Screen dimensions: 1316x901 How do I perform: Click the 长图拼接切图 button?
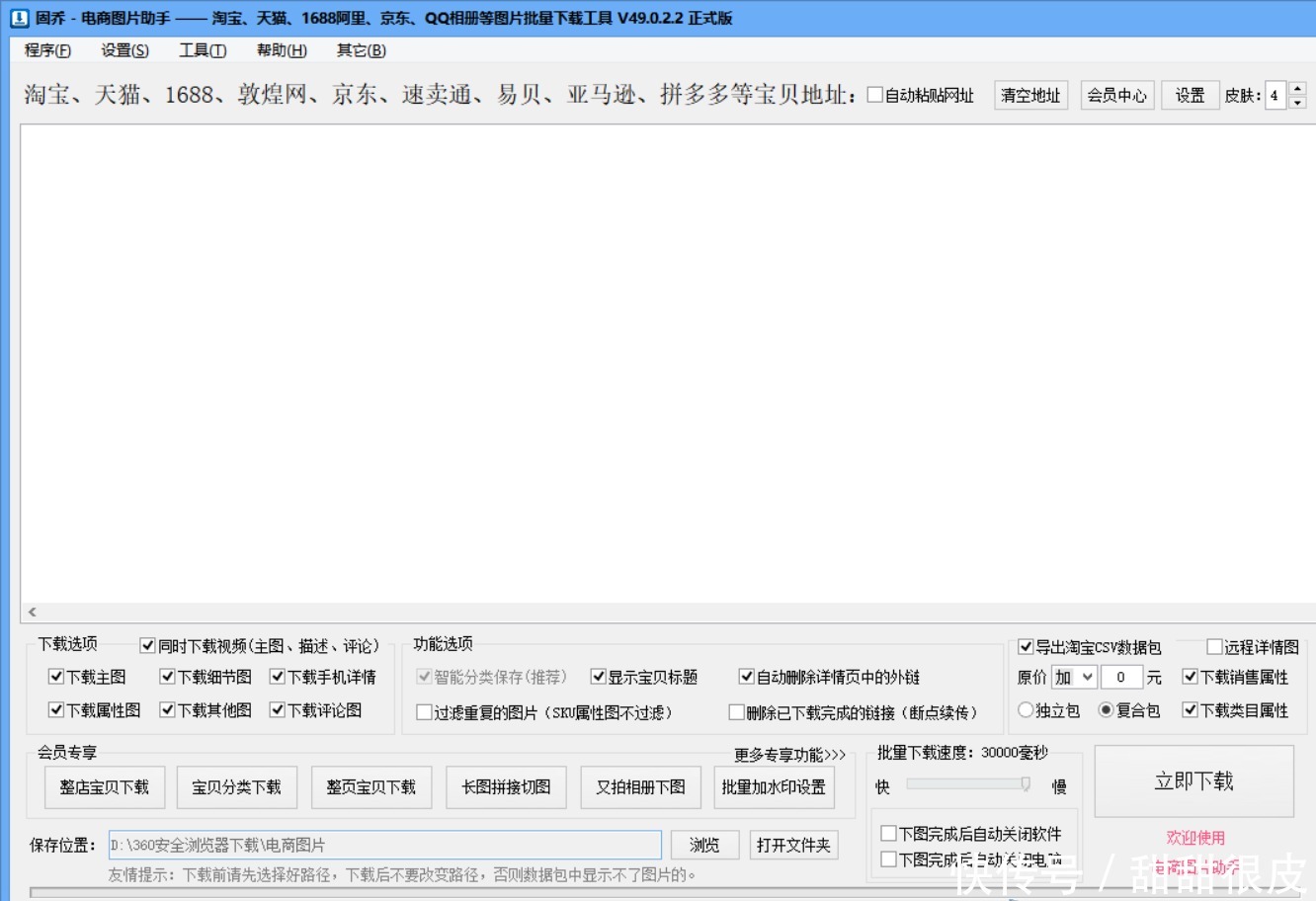point(506,787)
